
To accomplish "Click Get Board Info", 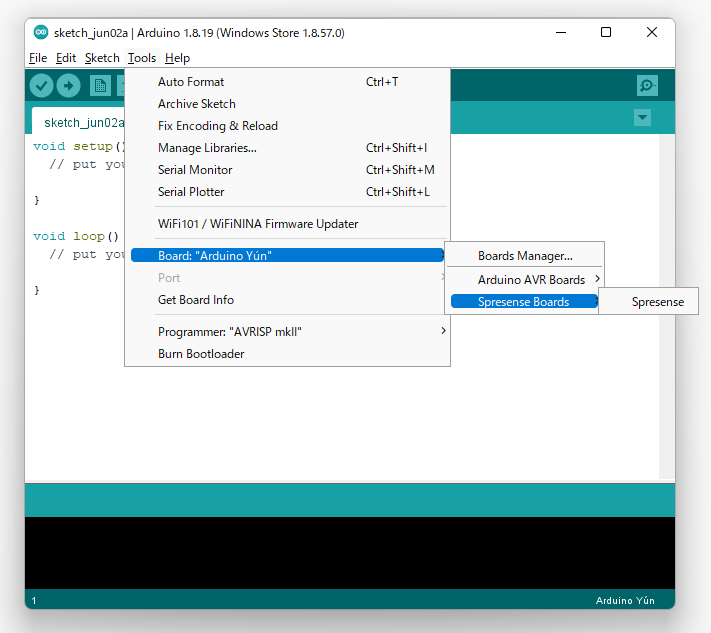I will click(196, 300).
